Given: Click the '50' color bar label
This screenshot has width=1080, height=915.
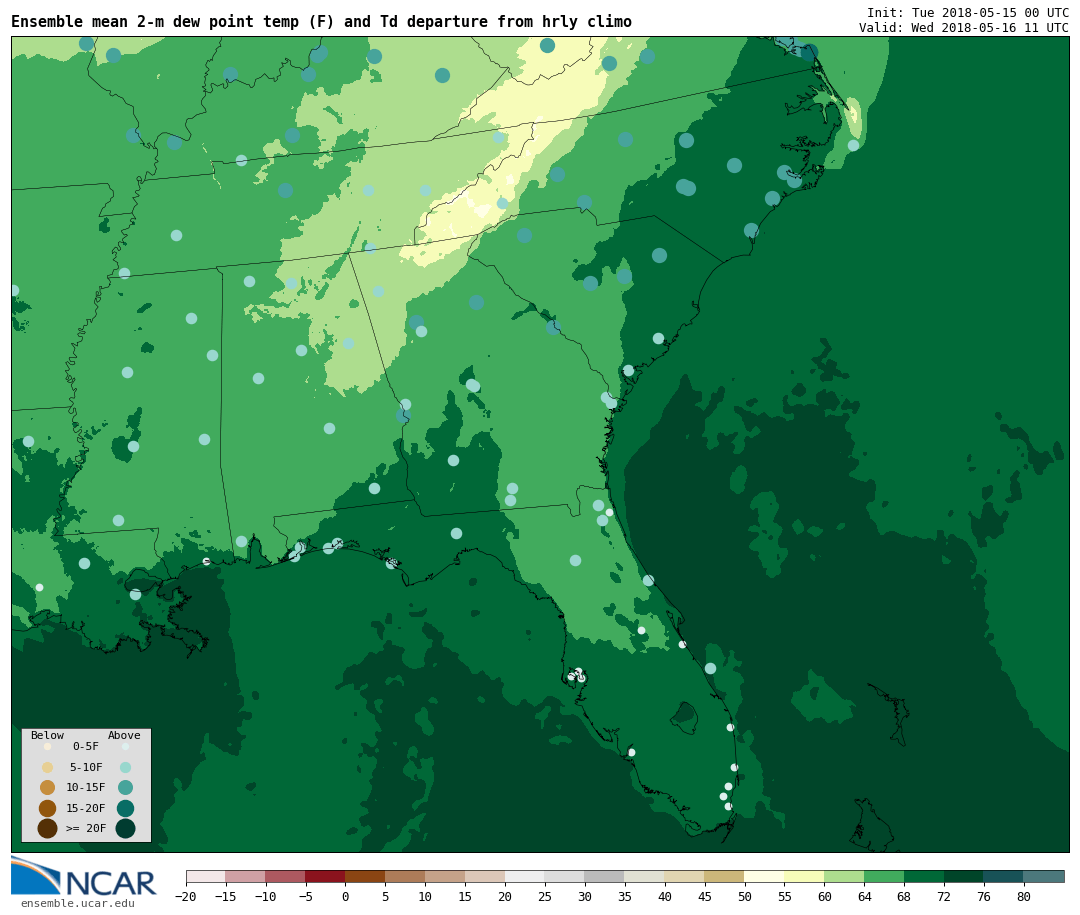Looking at the screenshot, I should click(745, 896).
